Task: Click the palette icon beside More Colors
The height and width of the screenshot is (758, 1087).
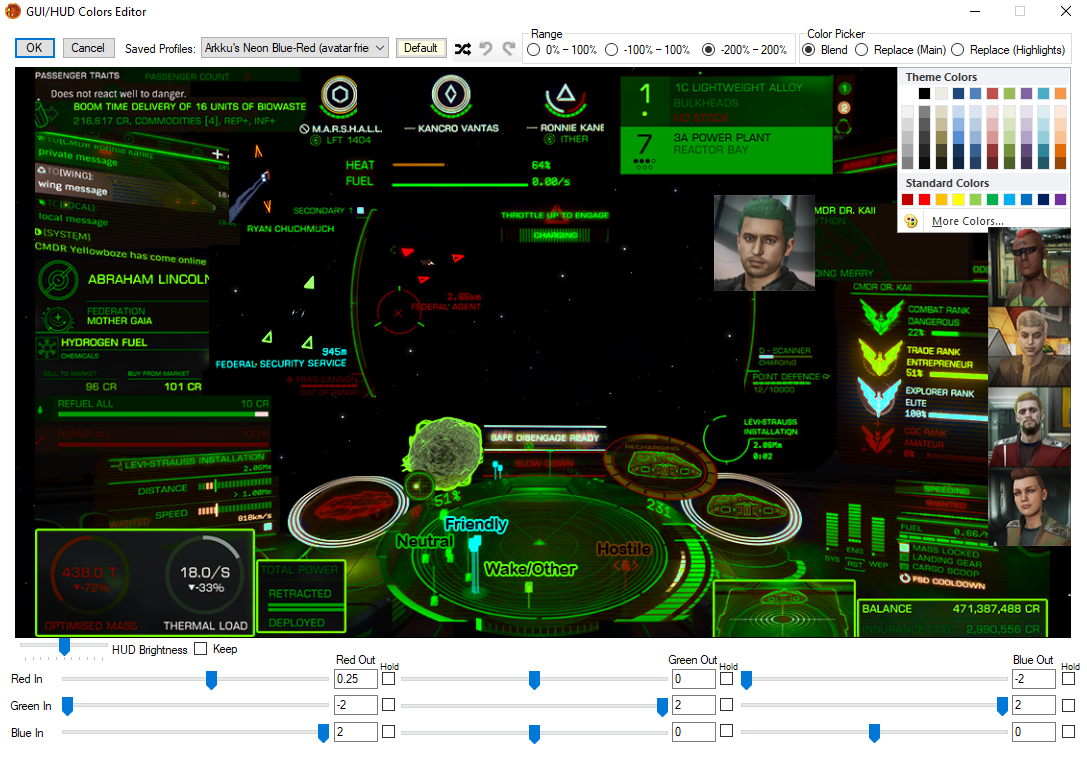Action: point(911,221)
